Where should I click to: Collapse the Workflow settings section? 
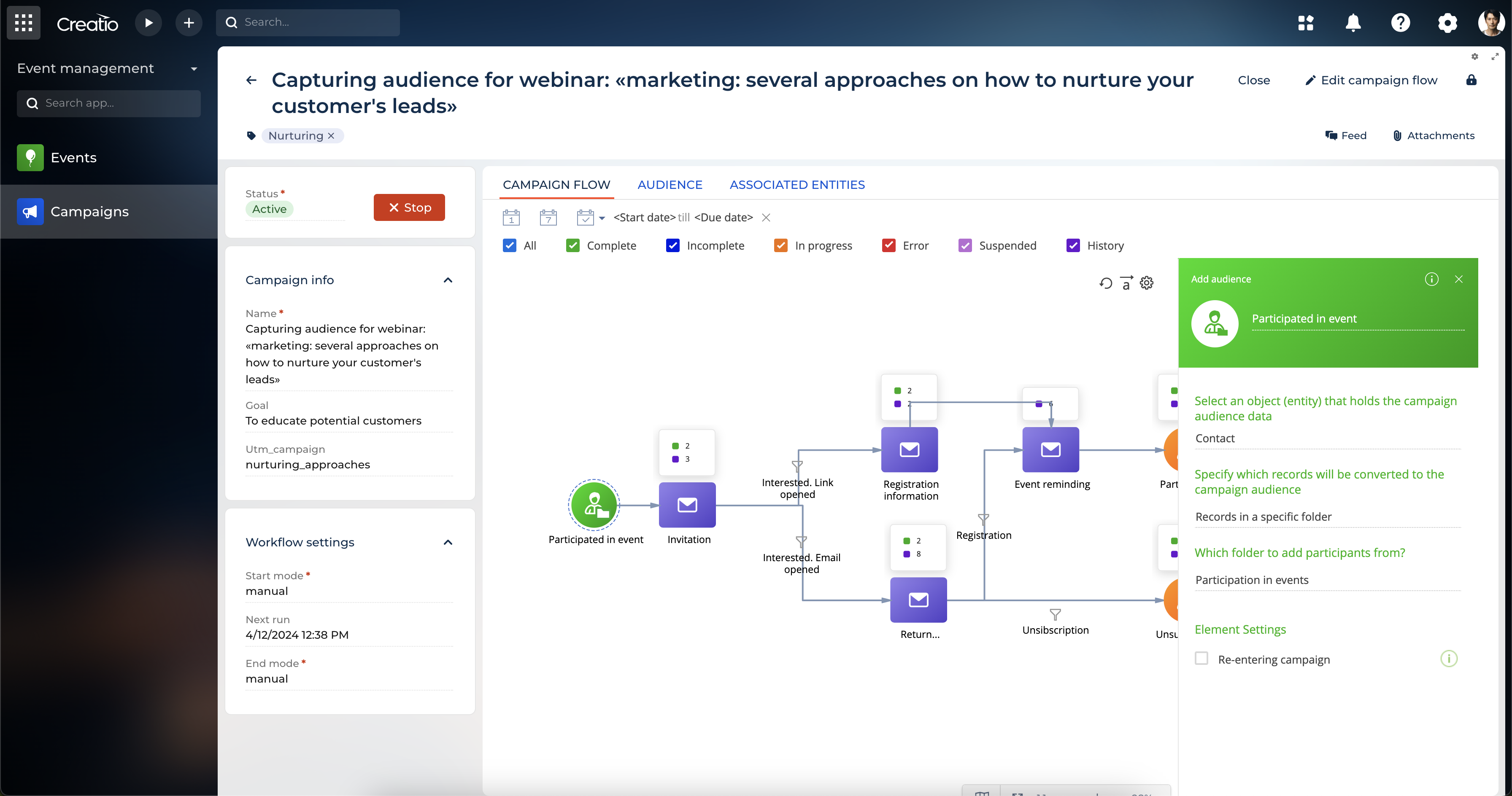coord(448,542)
